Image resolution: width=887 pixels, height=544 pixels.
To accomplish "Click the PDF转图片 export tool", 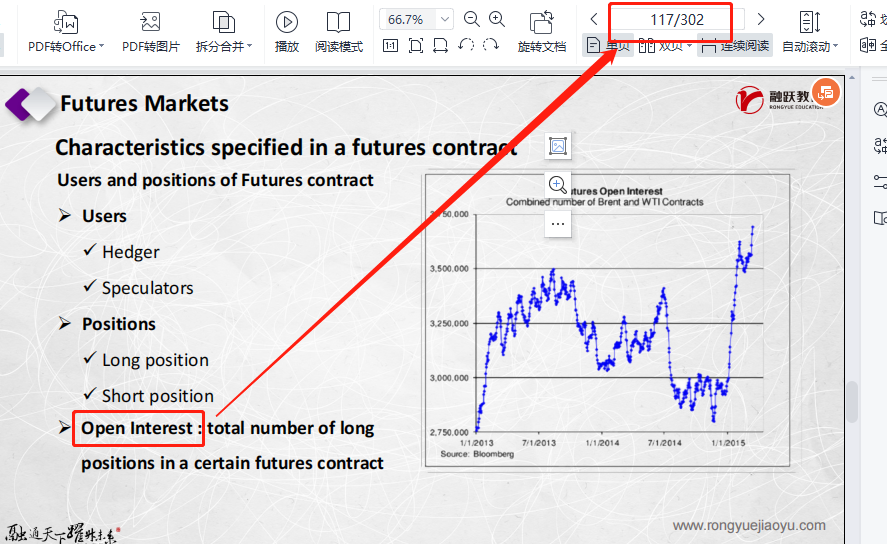I will point(150,31).
